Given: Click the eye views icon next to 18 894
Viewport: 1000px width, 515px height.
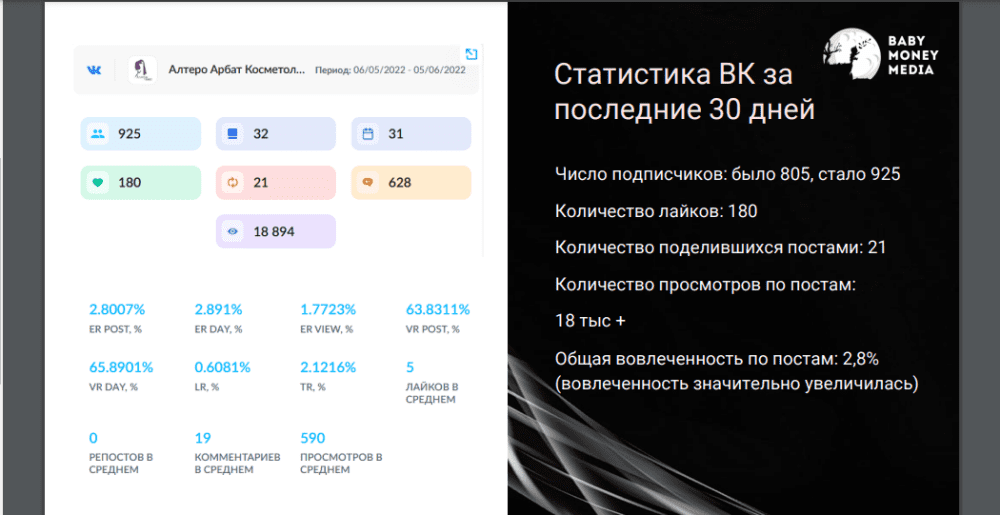Looking at the screenshot, I should click(233, 231).
